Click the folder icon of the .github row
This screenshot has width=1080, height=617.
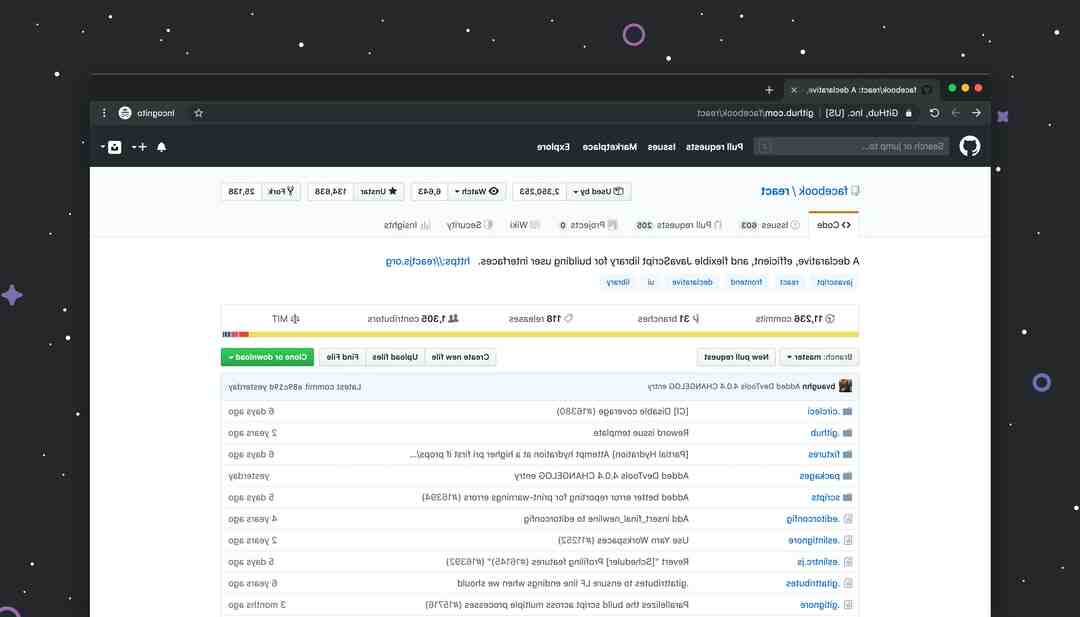pyautogui.click(x=847, y=433)
